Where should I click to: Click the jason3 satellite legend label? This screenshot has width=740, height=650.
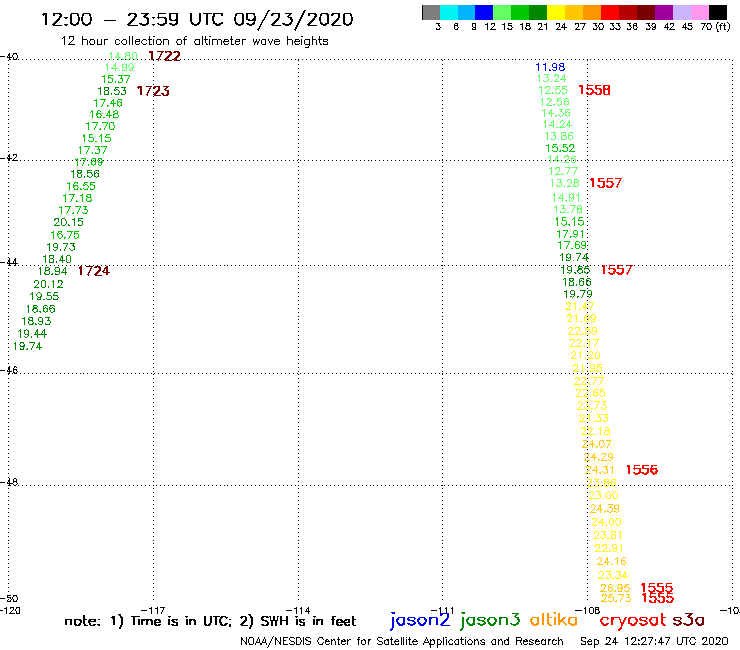point(490,620)
